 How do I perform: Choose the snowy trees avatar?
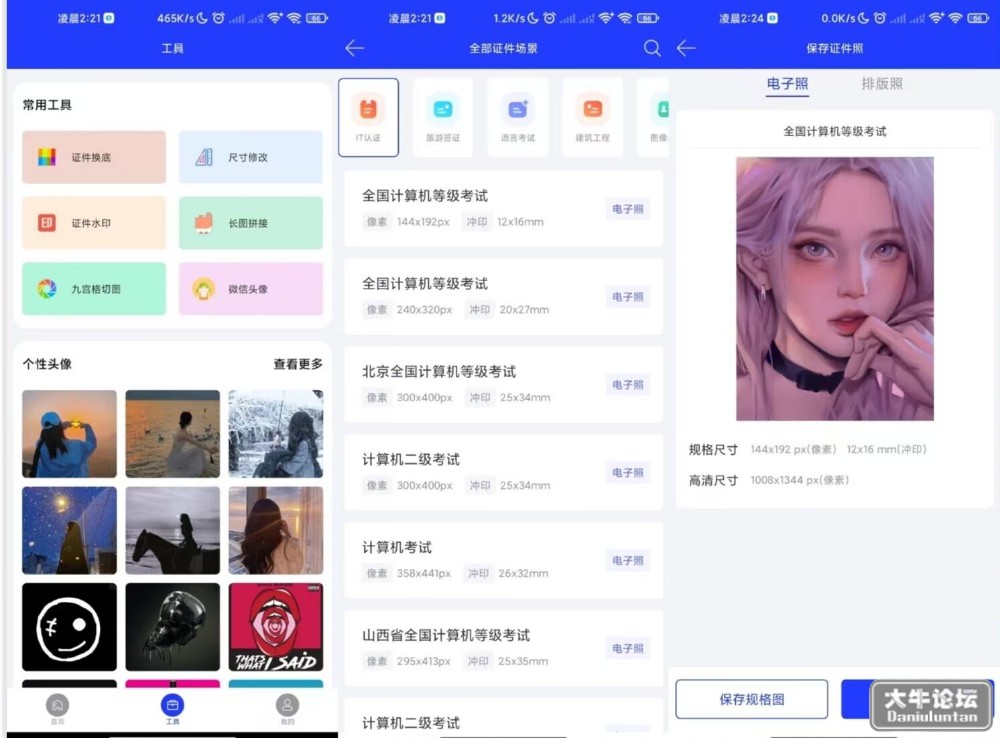(276, 434)
